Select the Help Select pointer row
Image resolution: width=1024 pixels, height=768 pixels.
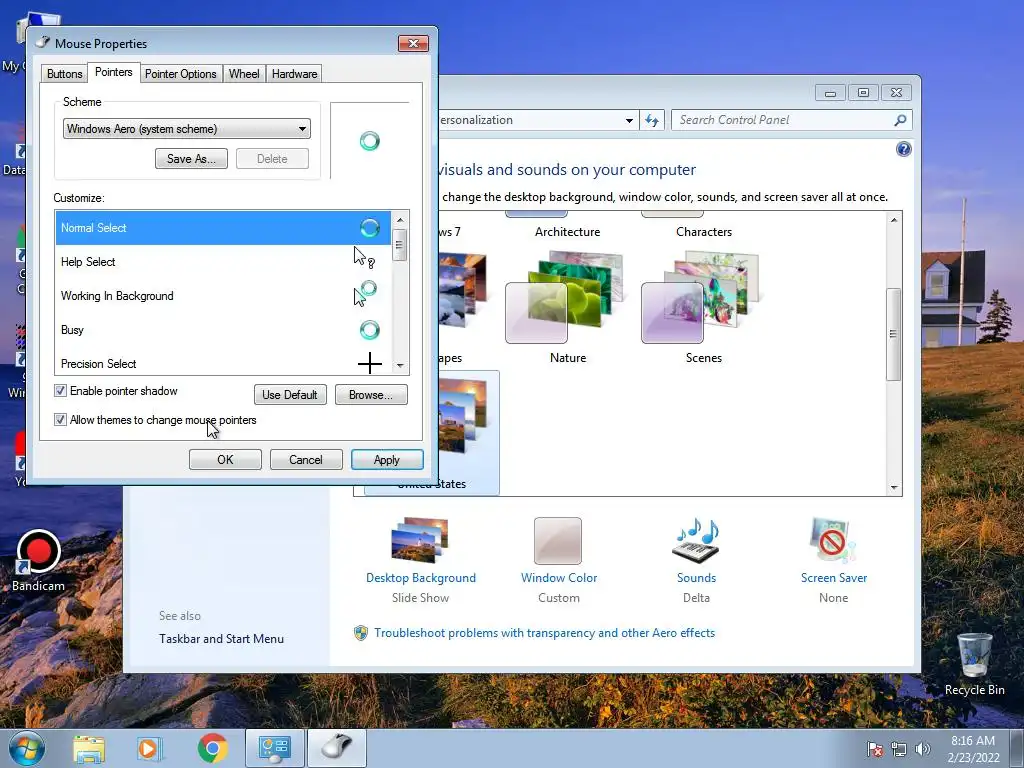click(x=223, y=262)
